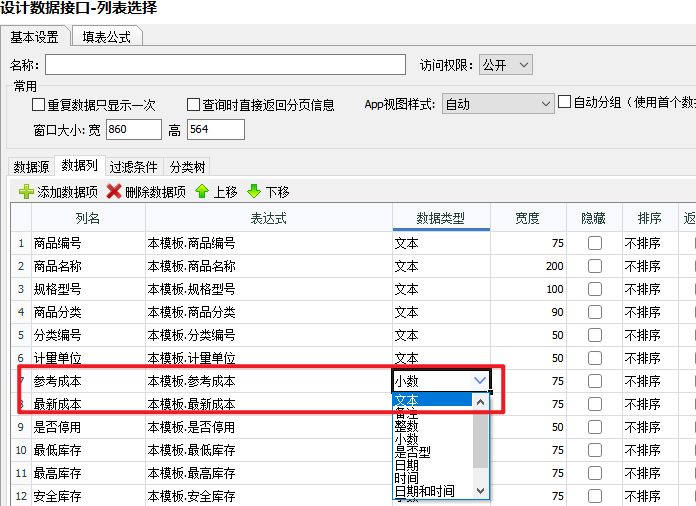
Task: Click expression cell 本模板.是否停用
Action: click(269, 427)
